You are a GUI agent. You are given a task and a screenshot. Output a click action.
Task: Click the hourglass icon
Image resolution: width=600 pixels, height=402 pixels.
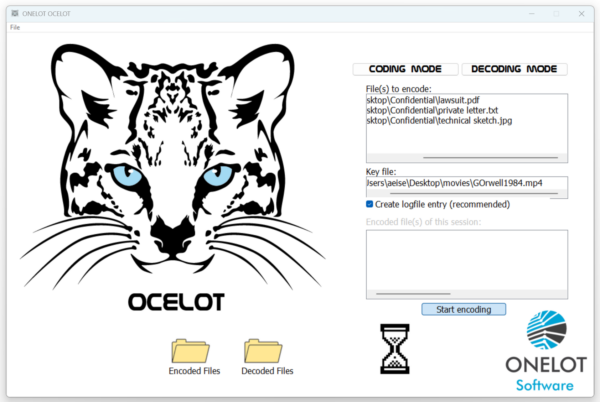[395, 348]
